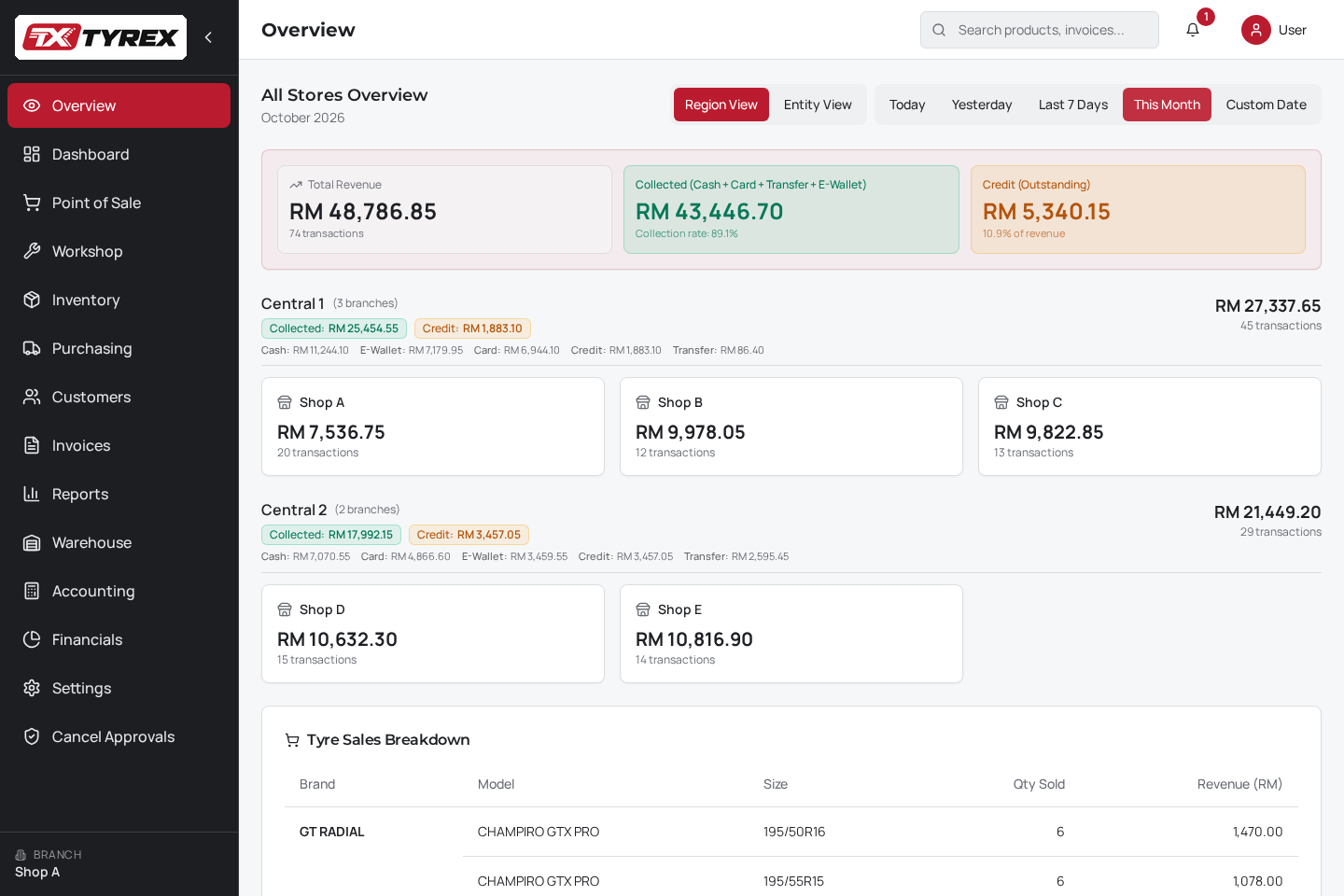This screenshot has width=1344, height=896.
Task: Open the Workshop menu item
Action: pos(119,251)
